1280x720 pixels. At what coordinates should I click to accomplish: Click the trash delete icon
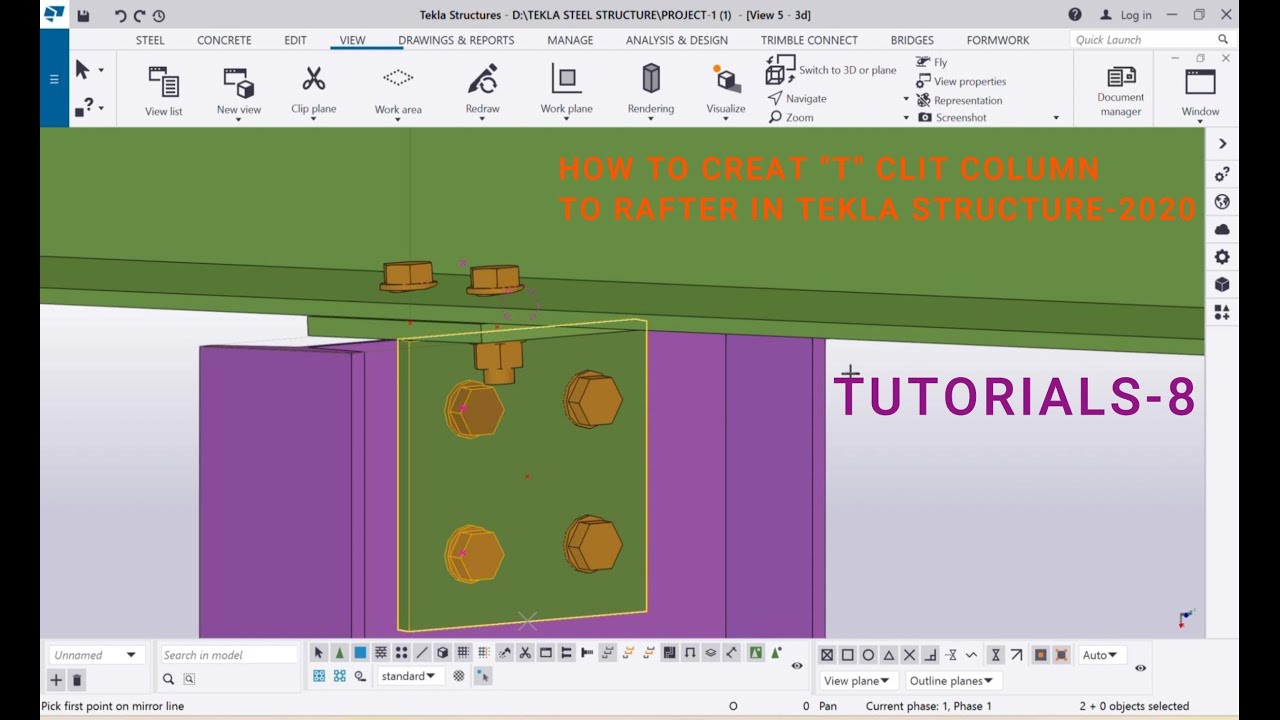pos(77,680)
